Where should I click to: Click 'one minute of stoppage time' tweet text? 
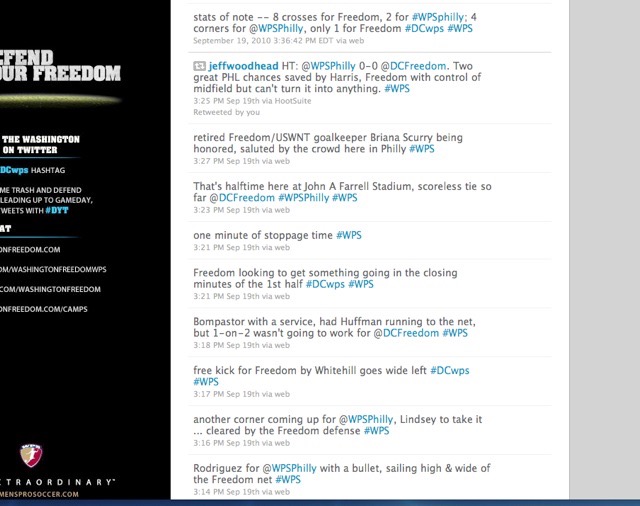tap(263, 235)
